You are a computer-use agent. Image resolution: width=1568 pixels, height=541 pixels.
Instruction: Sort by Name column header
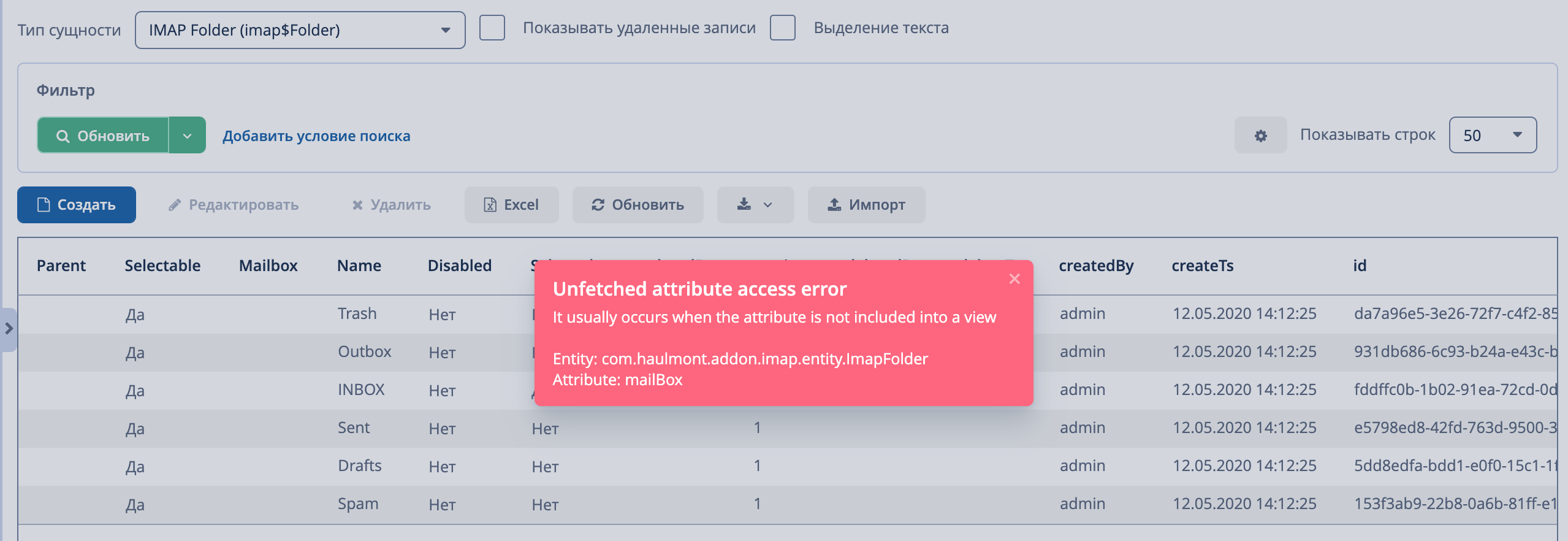[359, 266]
